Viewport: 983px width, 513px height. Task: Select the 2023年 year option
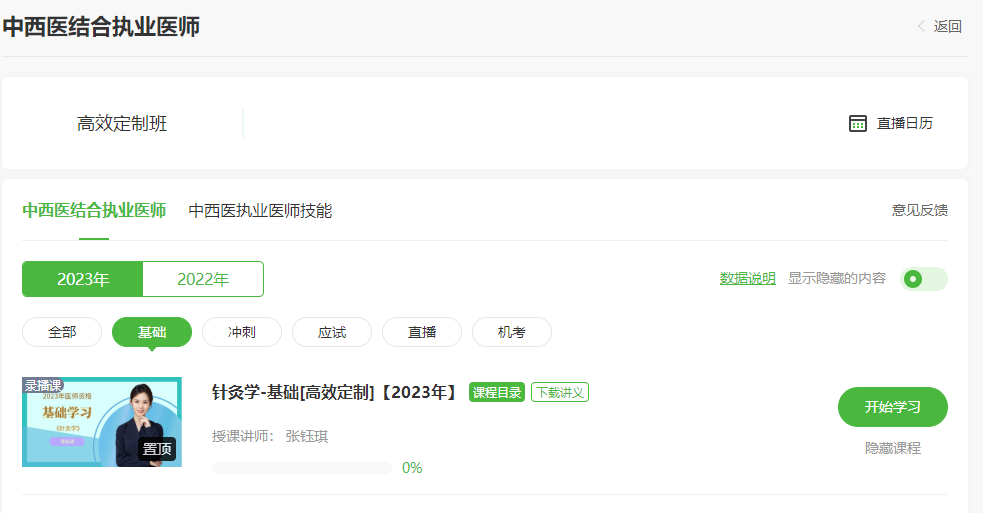pos(83,279)
